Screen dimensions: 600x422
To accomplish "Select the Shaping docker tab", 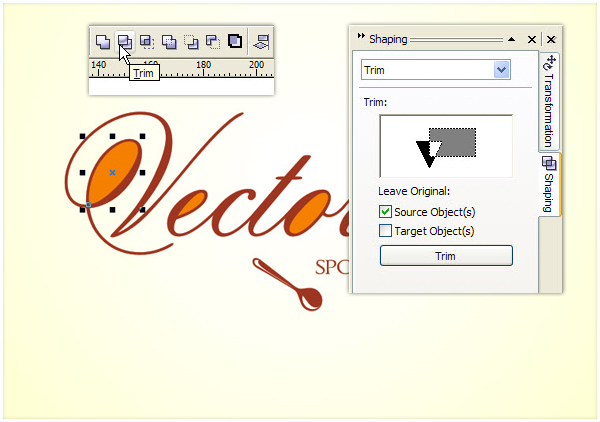I will click(549, 184).
